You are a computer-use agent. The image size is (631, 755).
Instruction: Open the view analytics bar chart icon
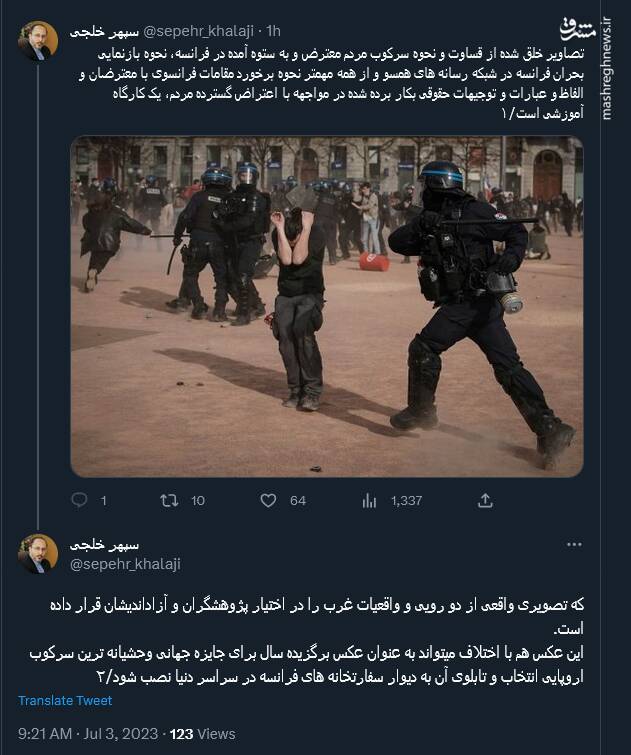tap(369, 501)
